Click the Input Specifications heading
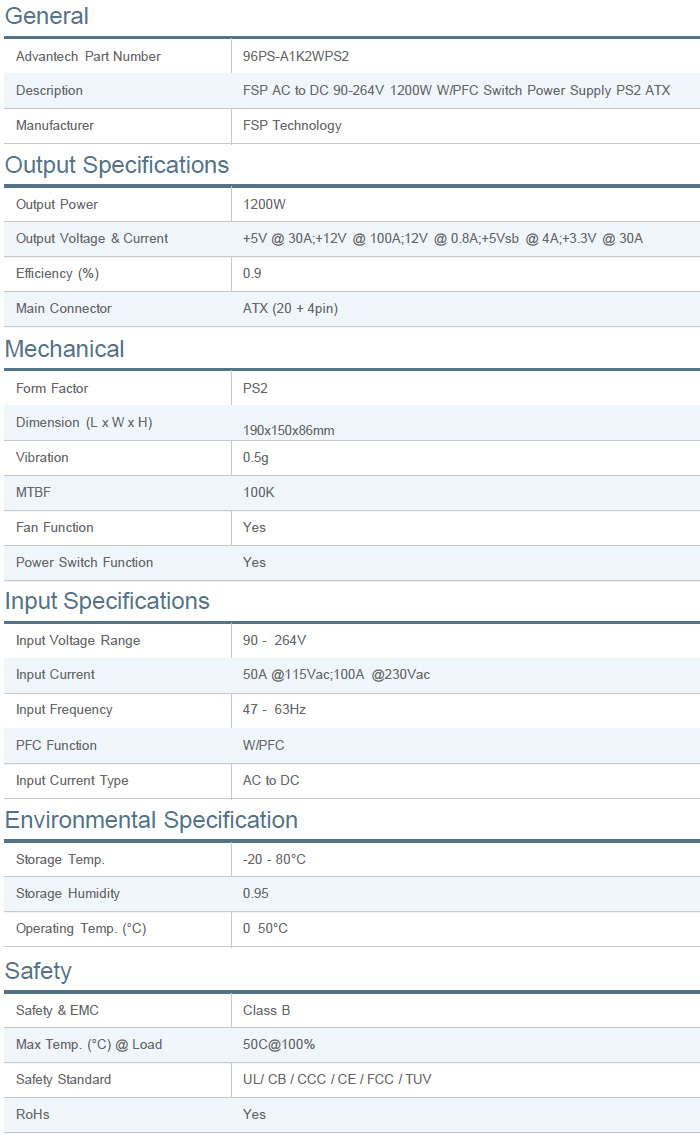 click(x=107, y=601)
